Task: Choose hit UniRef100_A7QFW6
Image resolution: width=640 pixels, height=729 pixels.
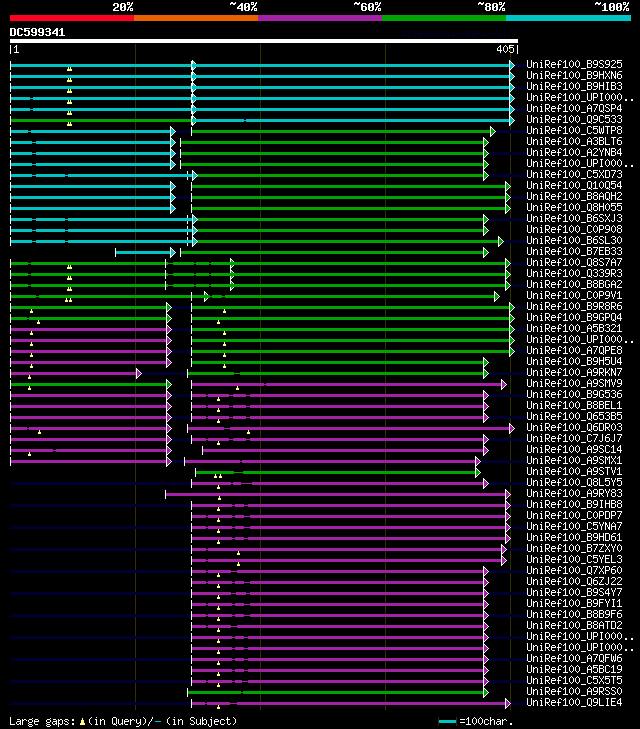Action: point(574,659)
